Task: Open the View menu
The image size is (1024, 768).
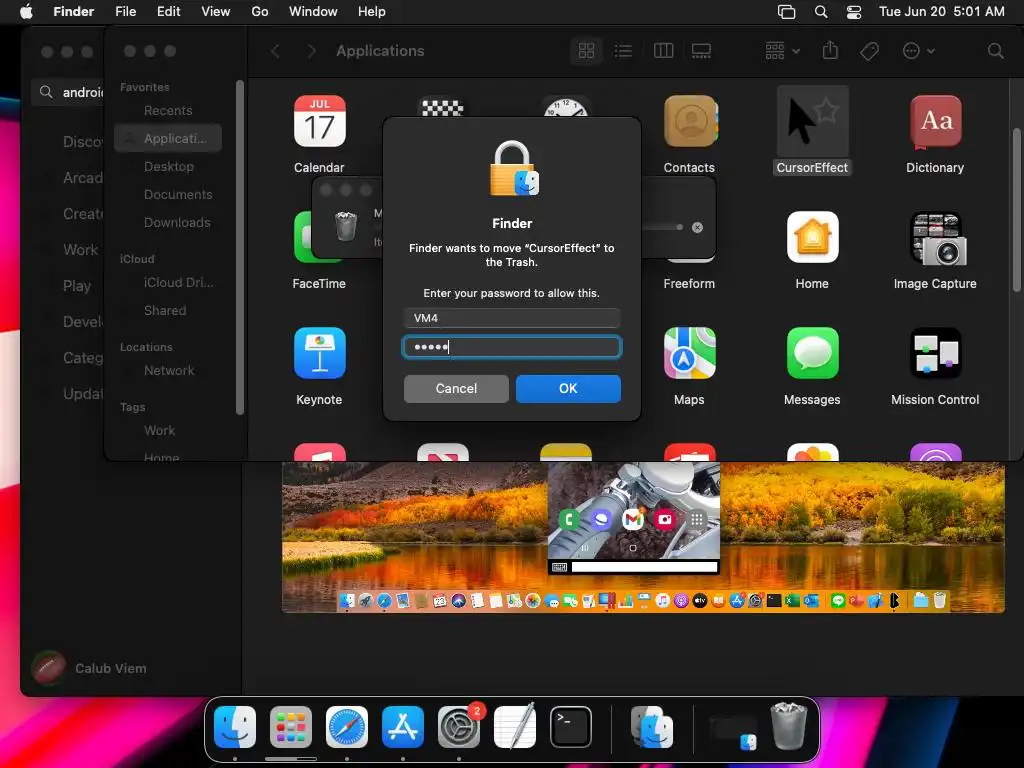Action: point(216,12)
